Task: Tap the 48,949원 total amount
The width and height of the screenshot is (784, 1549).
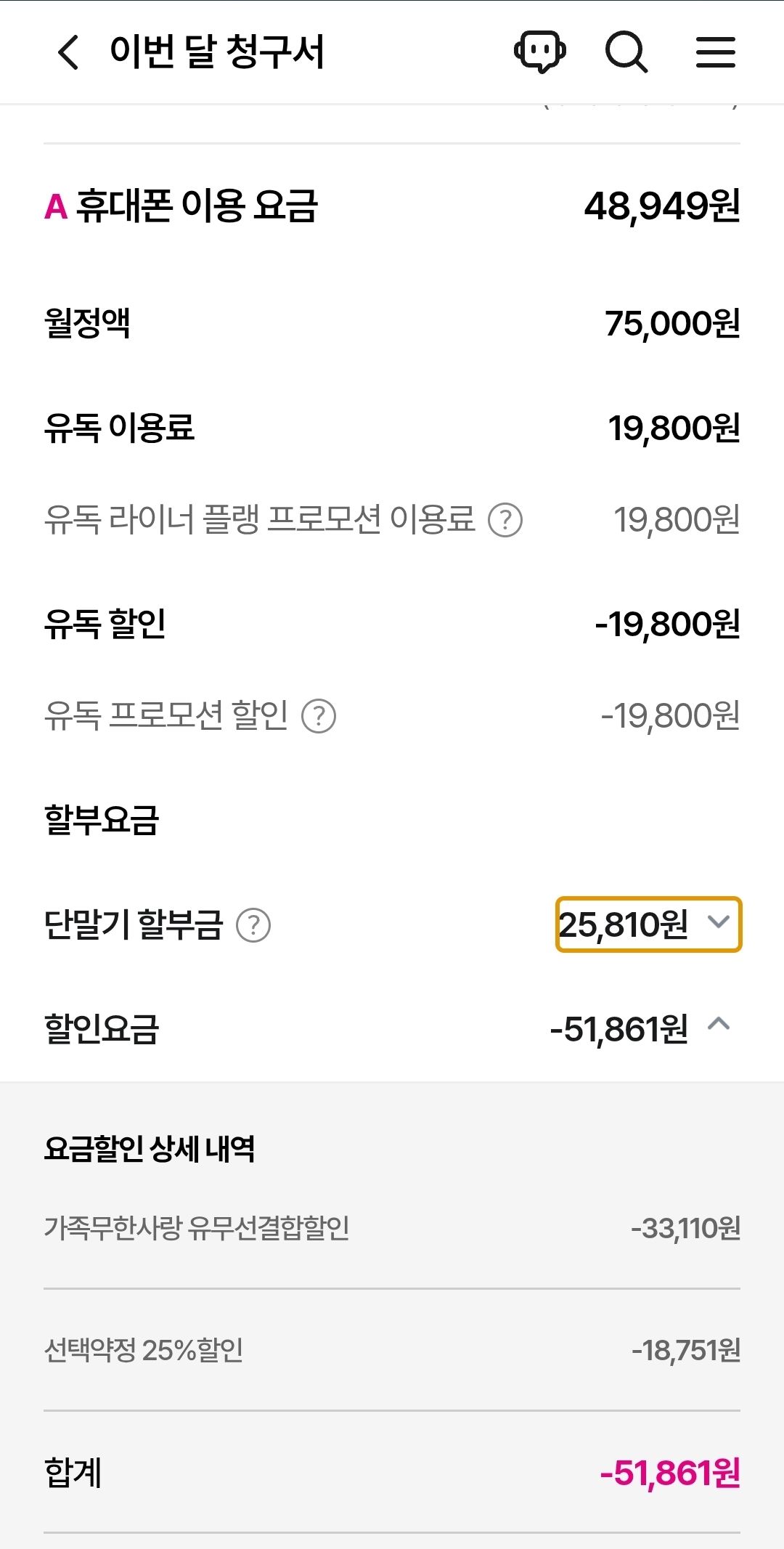Action: [662, 206]
